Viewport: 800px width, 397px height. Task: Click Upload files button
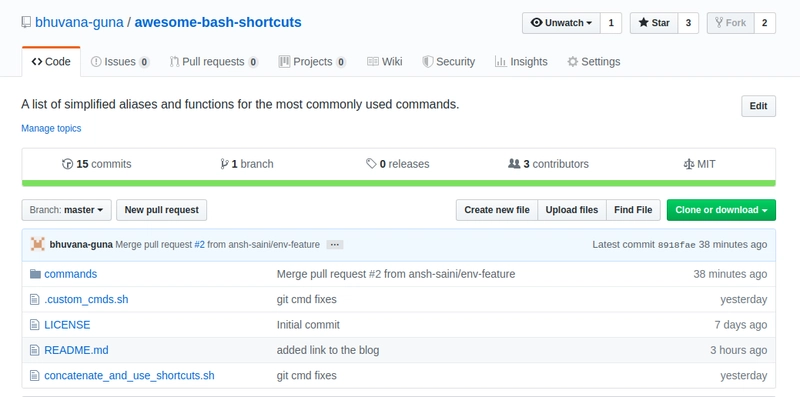571,210
